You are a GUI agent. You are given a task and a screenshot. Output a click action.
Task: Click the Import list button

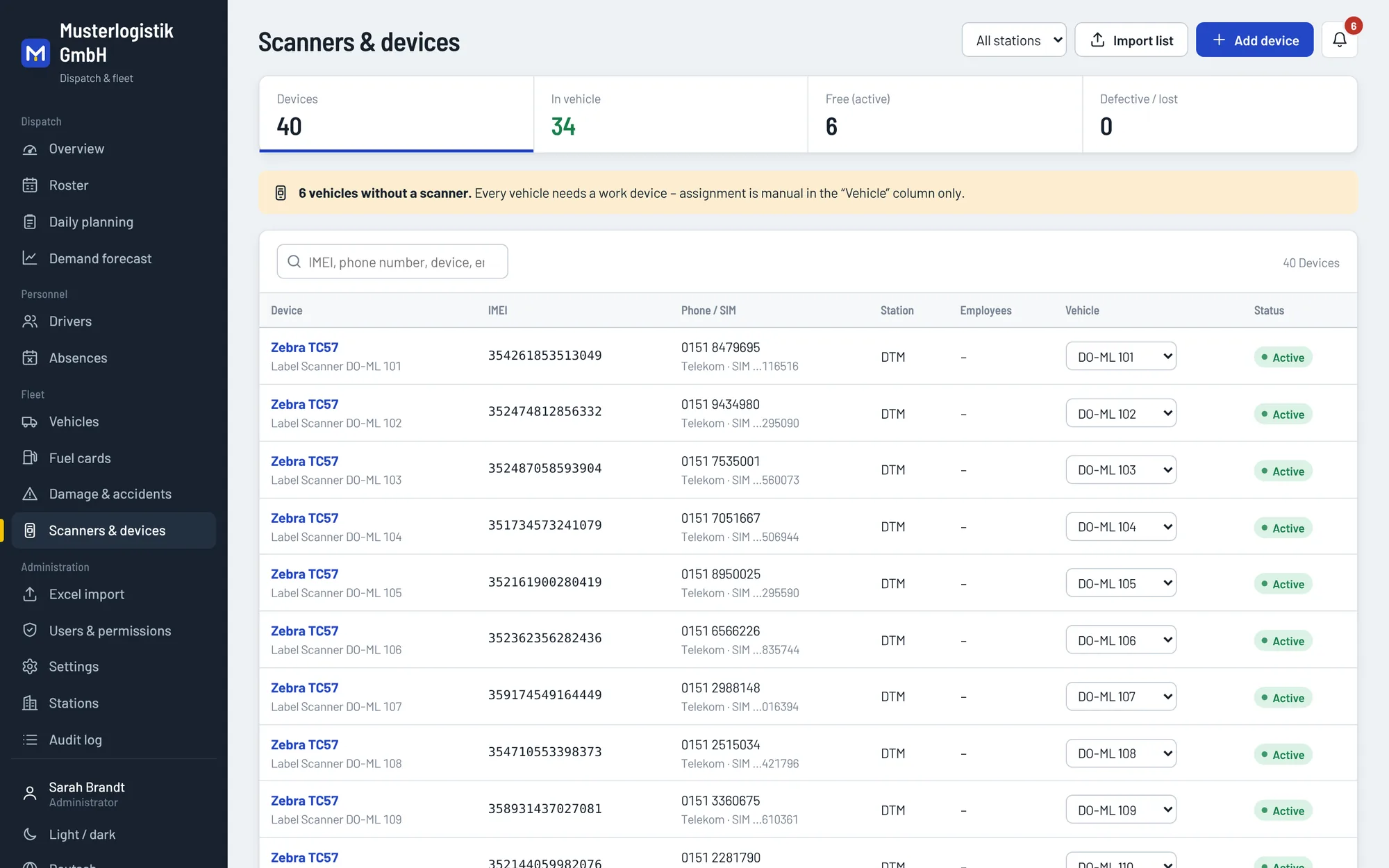(1131, 40)
